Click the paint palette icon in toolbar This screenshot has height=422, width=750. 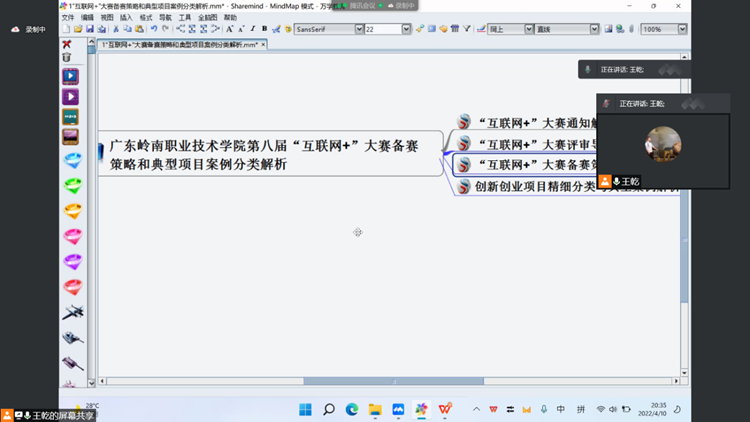click(x=288, y=29)
